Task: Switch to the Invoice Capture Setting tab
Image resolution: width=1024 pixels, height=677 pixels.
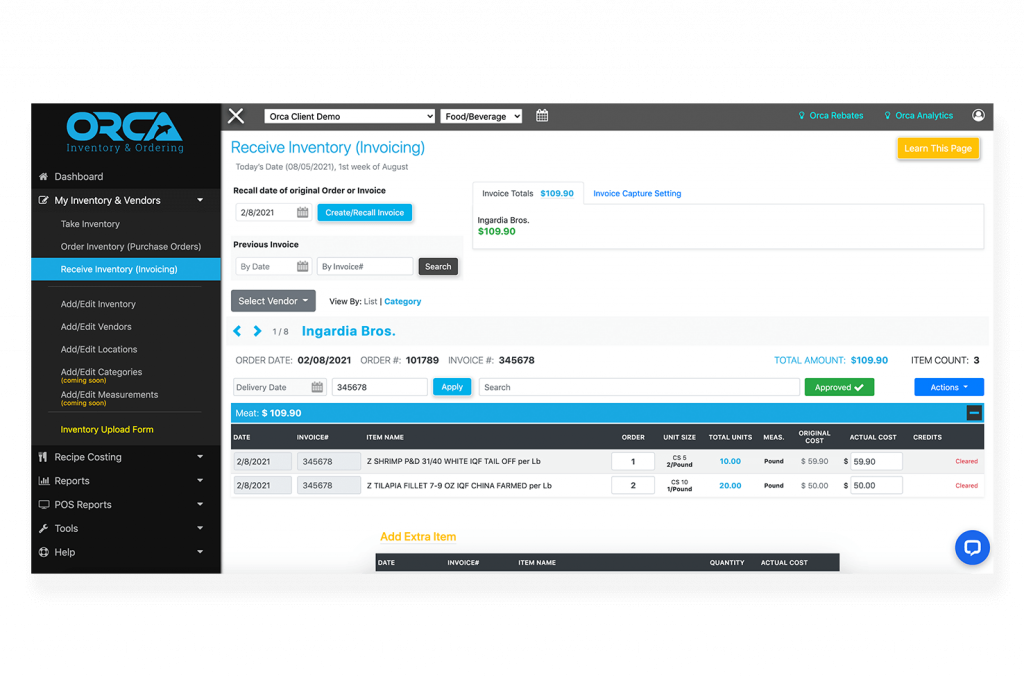Action: (x=637, y=193)
